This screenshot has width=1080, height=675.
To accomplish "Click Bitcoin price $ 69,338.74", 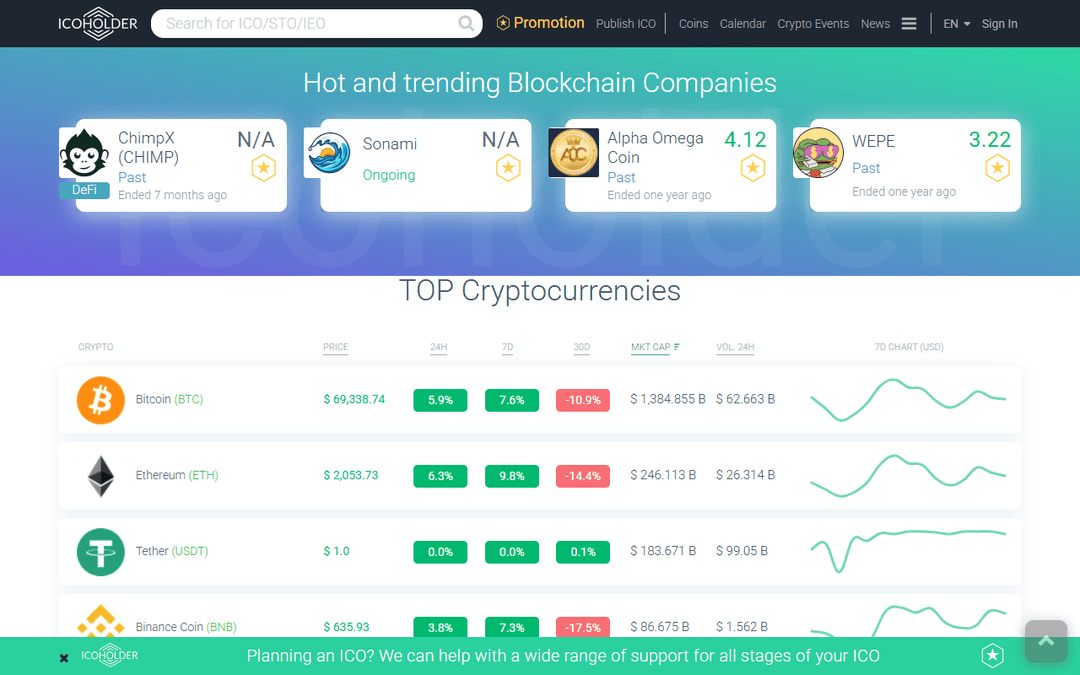I will point(354,399).
